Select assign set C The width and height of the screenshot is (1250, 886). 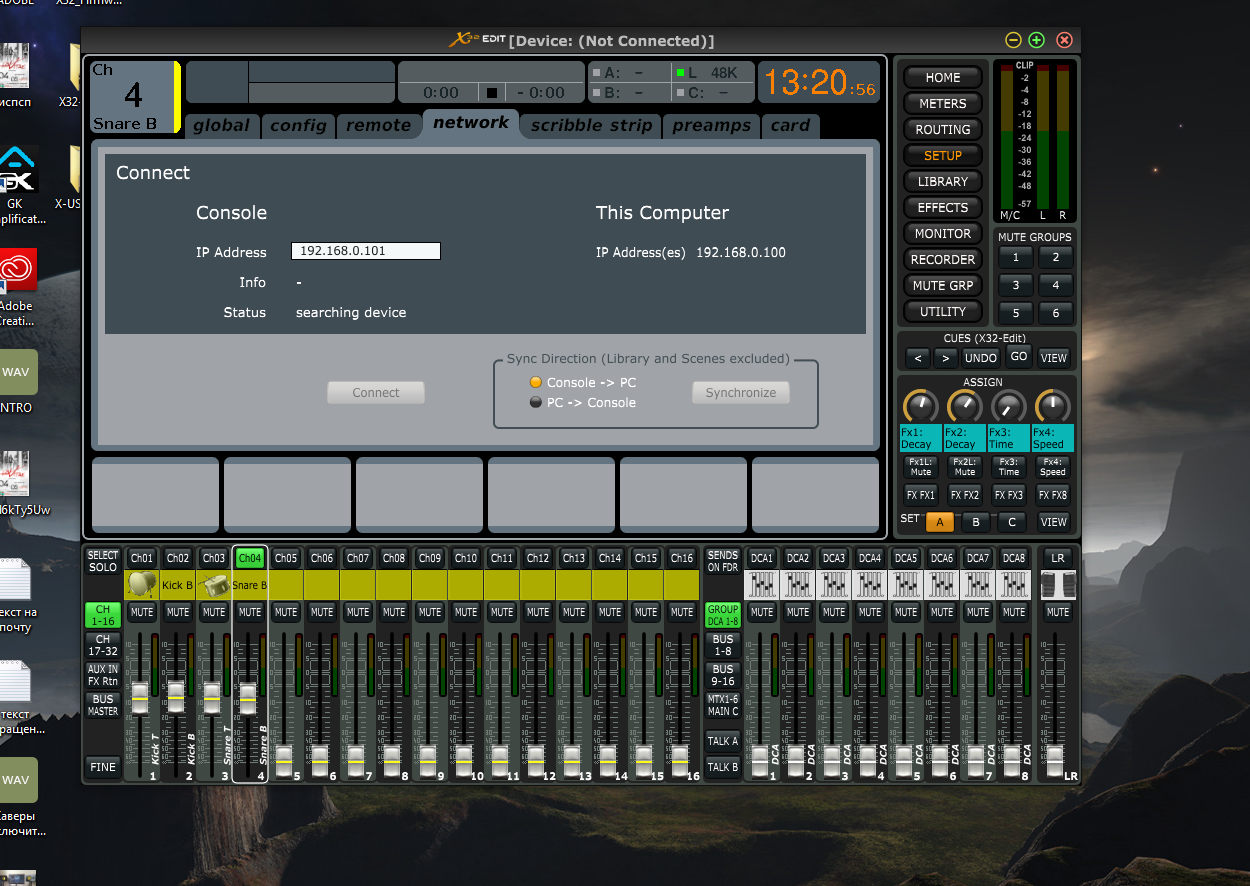(x=1012, y=522)
